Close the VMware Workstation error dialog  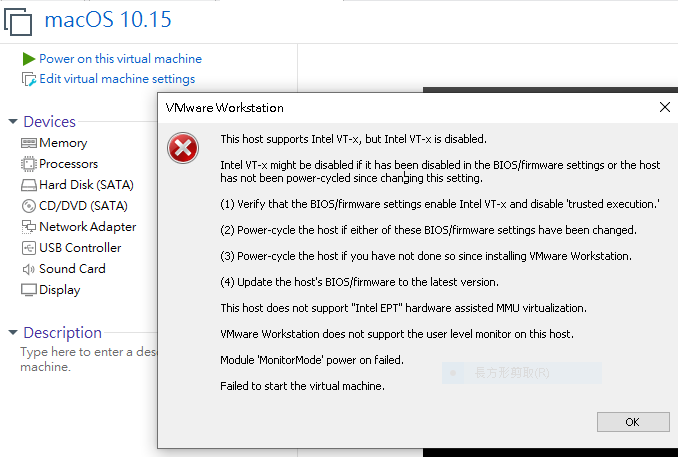(x=665, y=107)
